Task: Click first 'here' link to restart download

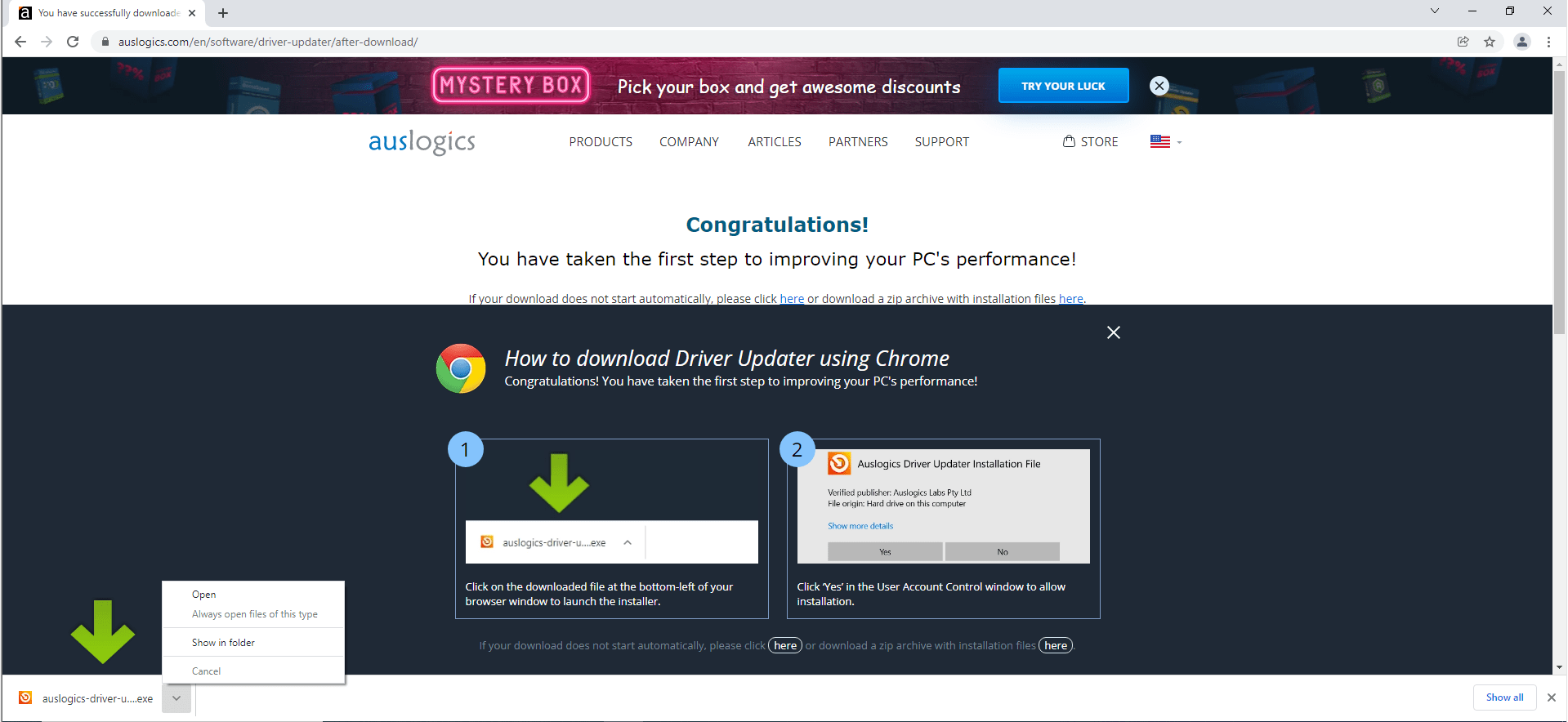Action: coord(792,299)
